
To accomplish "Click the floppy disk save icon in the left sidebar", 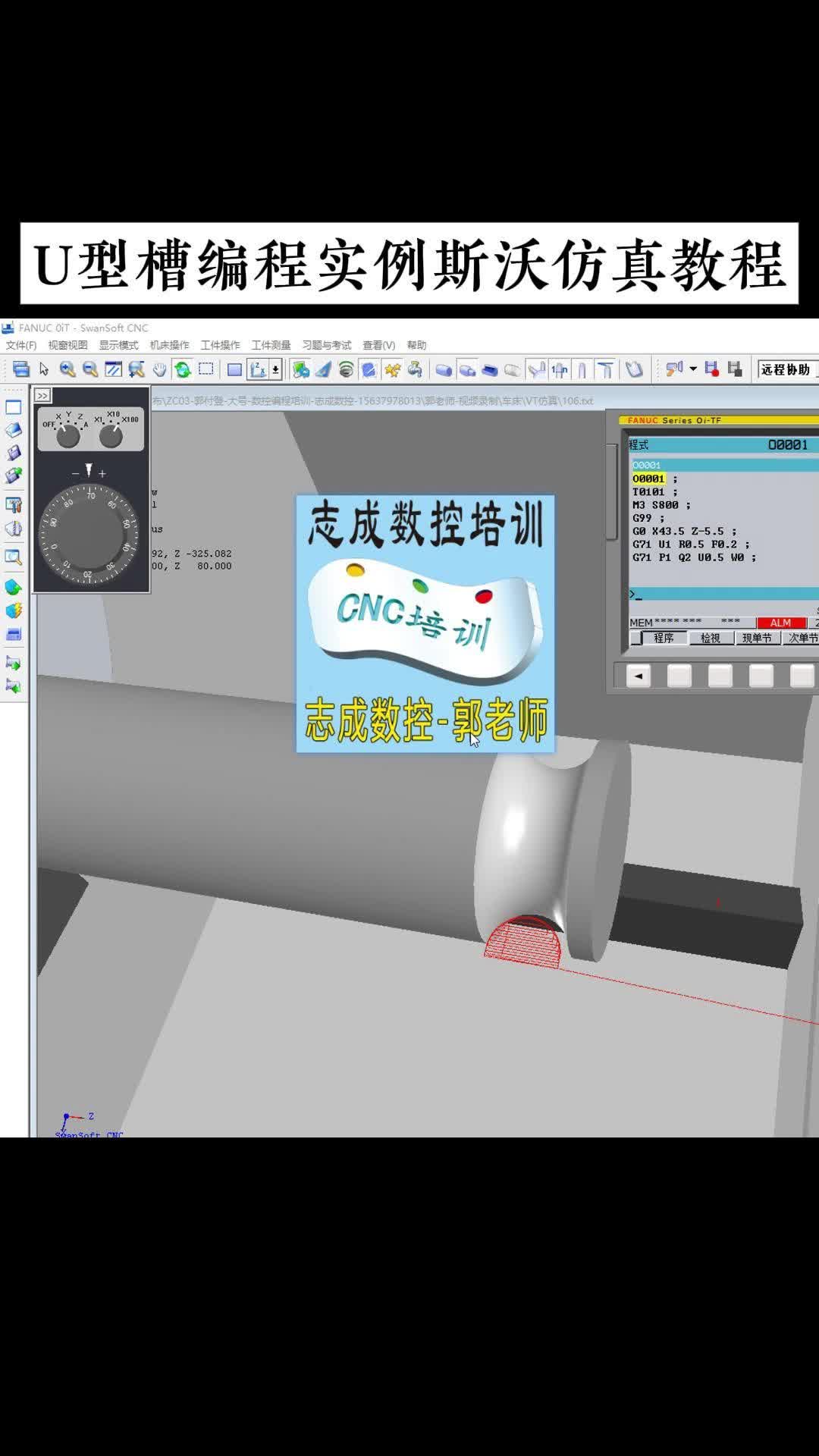I will tap(14, 453).
